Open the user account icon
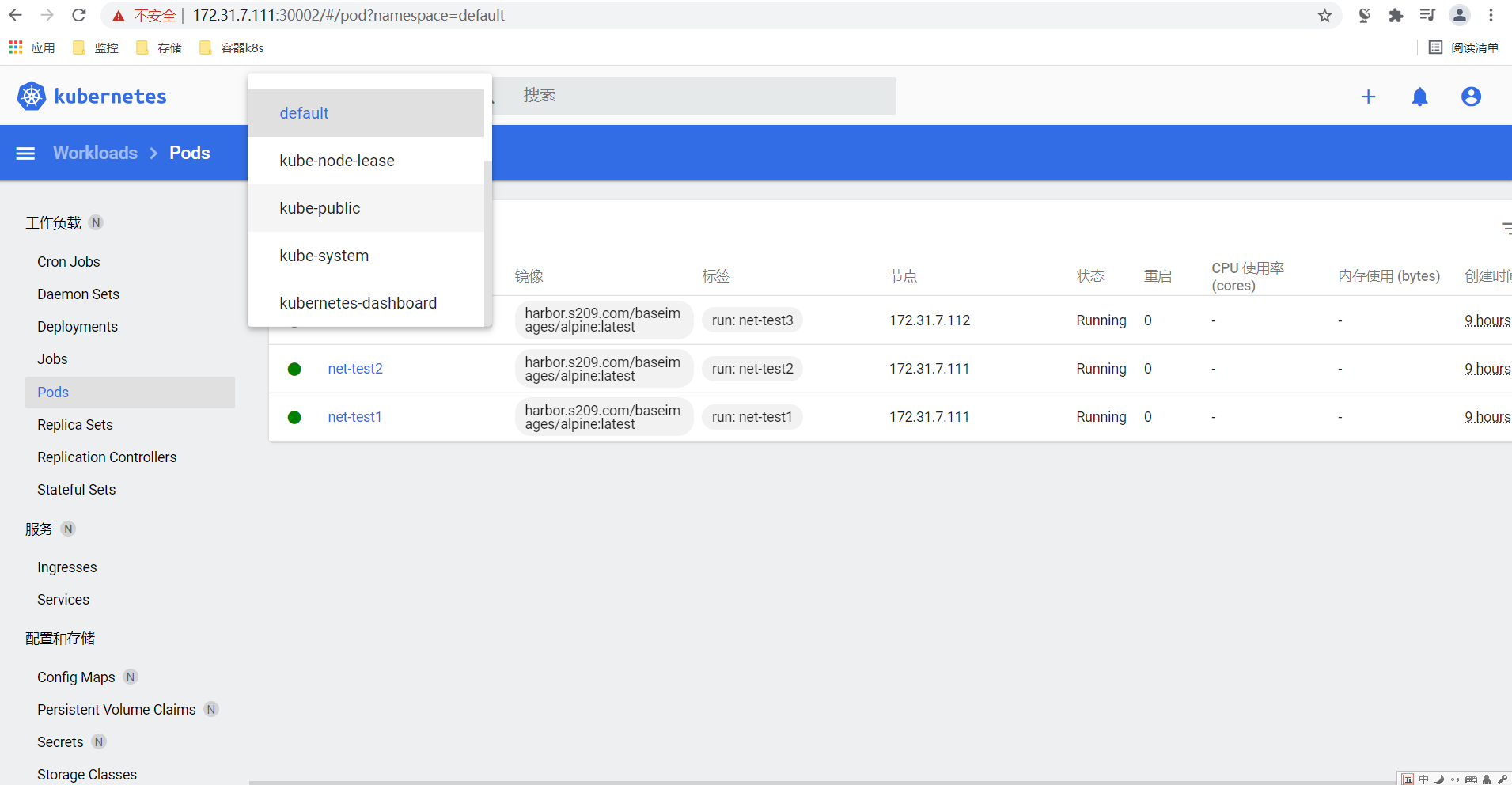 click(x=1471, y=97)
